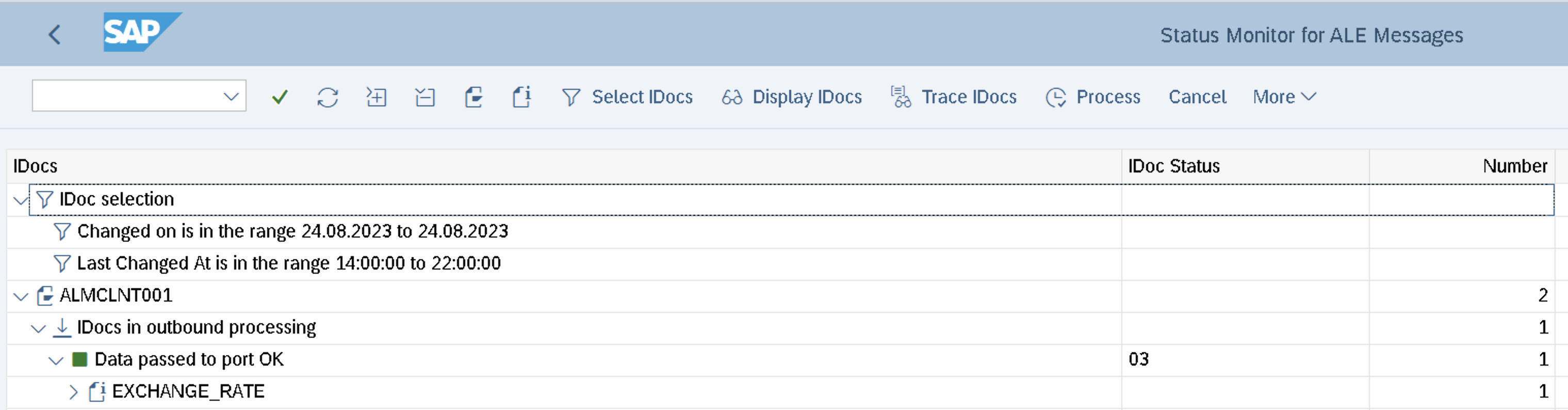Click the expand subtree toolbar icon
This screenshot has height=410, width=1568.
[376, 97]
